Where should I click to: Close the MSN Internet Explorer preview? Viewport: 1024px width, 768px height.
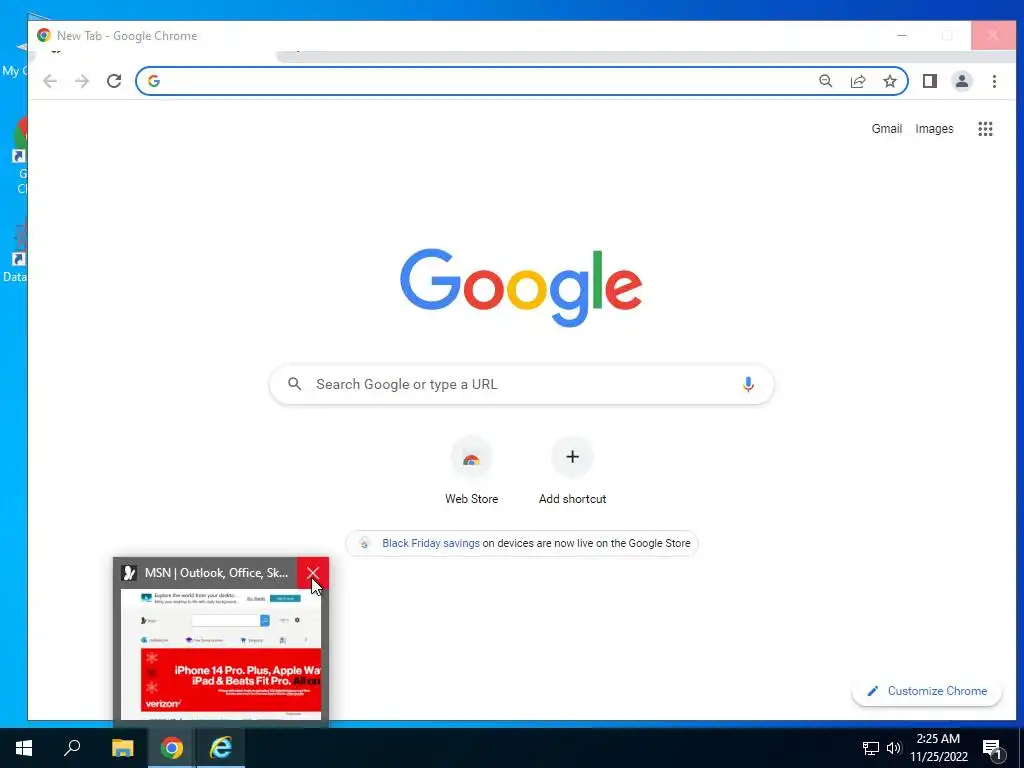pos(313,573)
